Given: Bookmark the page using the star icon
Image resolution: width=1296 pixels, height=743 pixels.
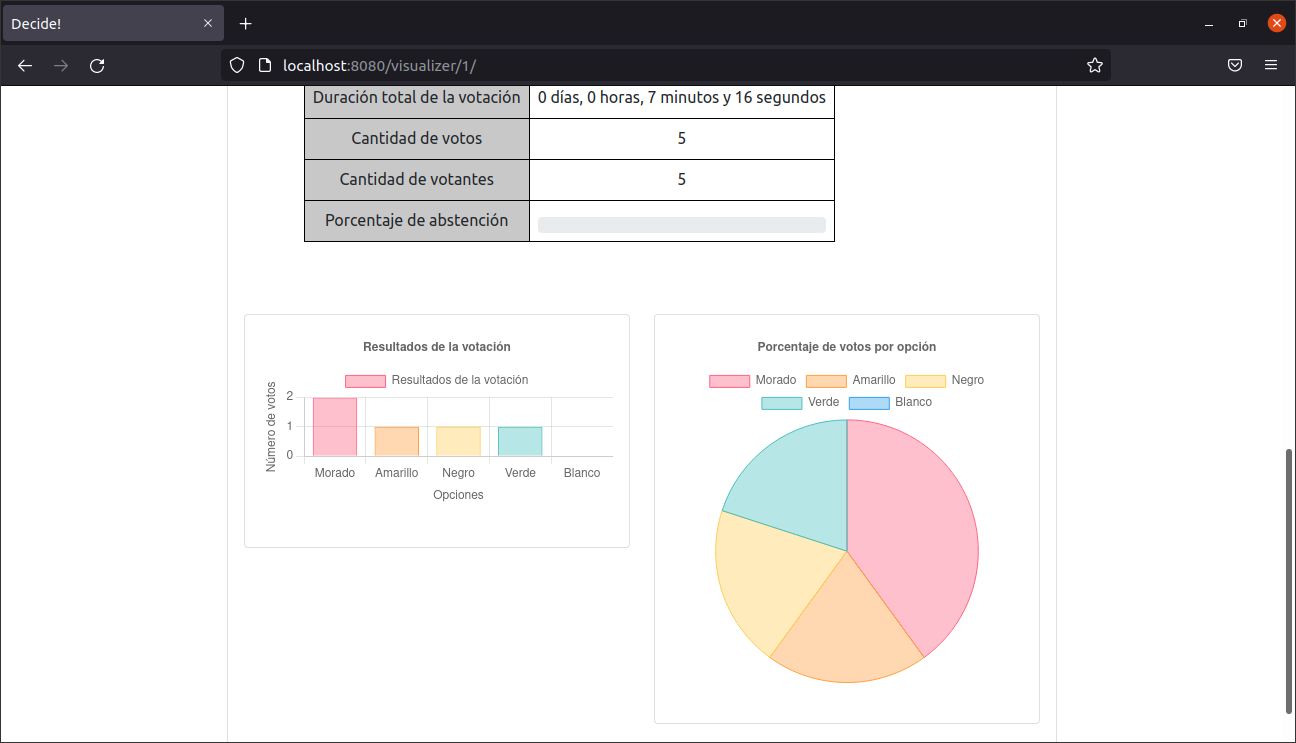Looking at the screenshot, I should [x=1095, y=64].
